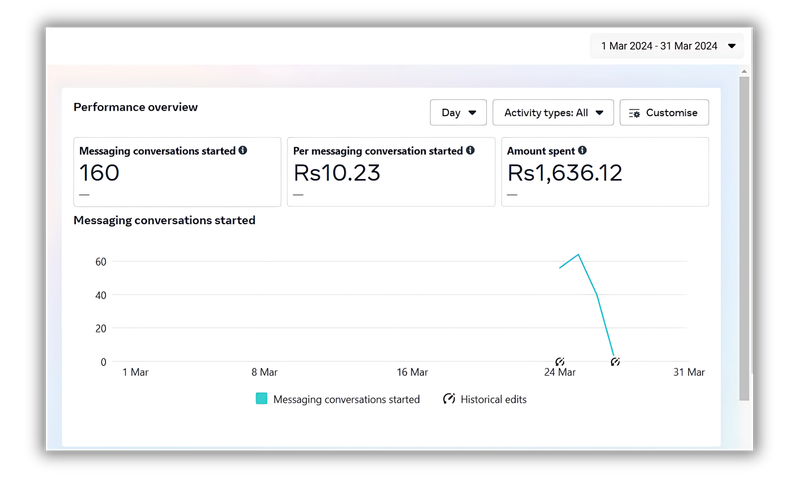The image size is (799, 478).
Task: Open the 1 Mar 2024 - 31 Mar 2024 date range picker
Action: pyautogui.click(x=668, y=46)
